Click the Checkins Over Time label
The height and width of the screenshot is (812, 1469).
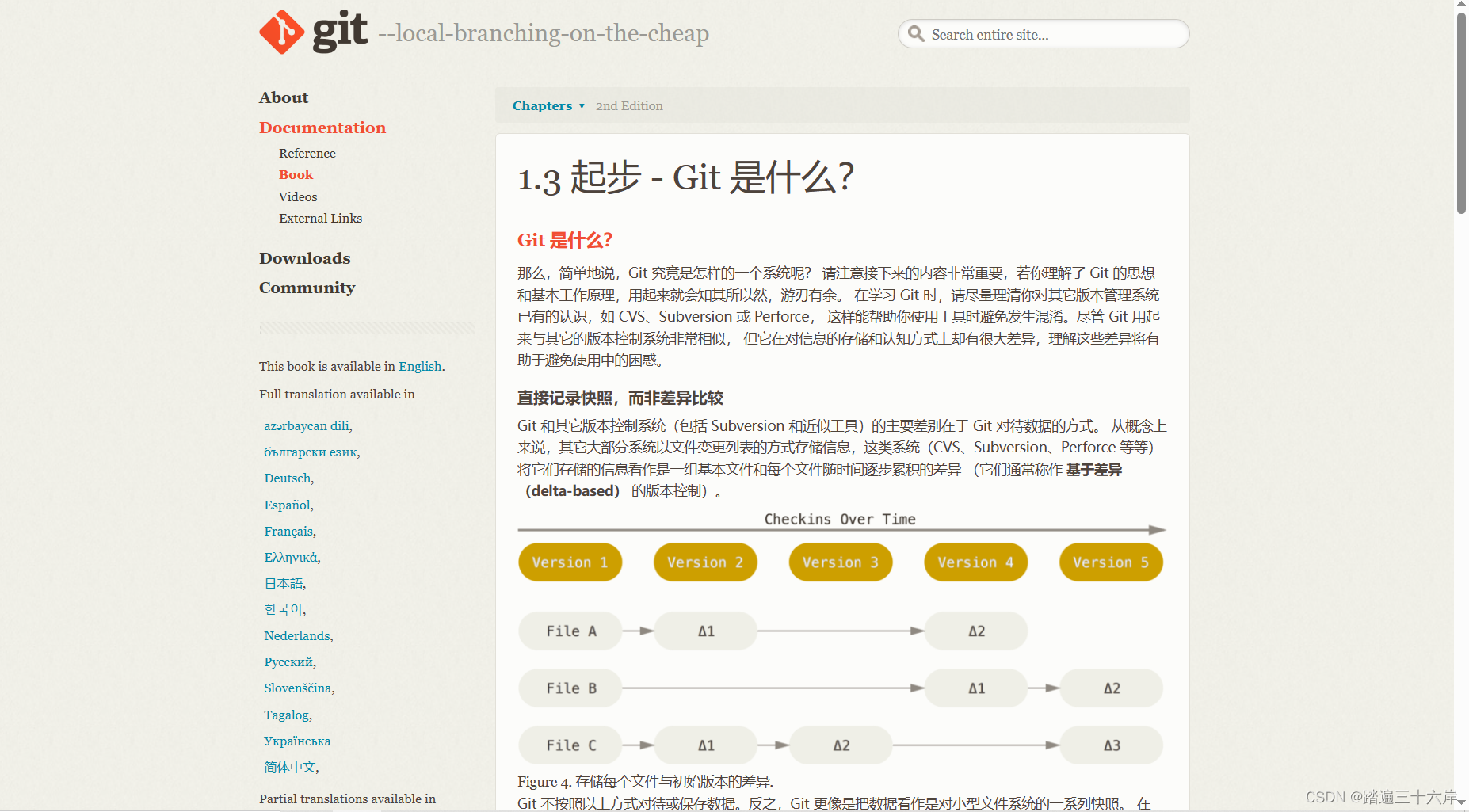click(840, 519)
